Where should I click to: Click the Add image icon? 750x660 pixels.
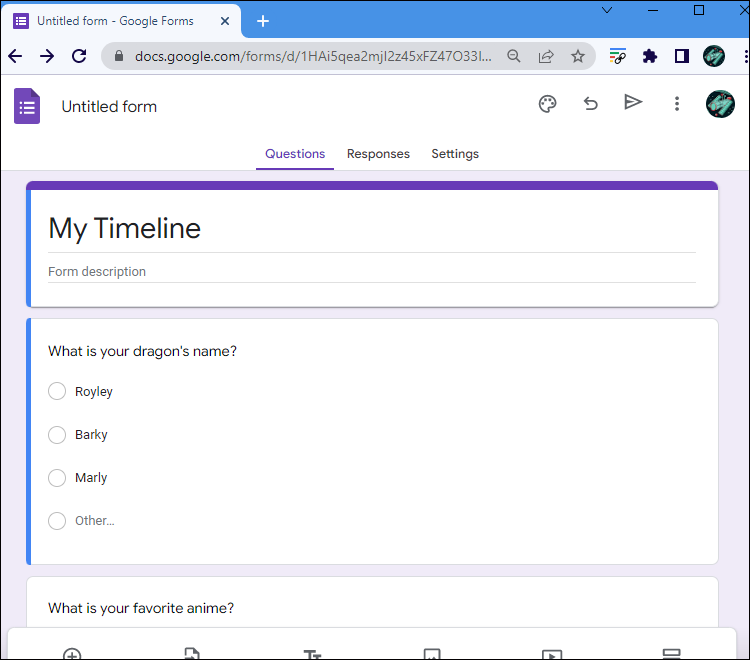pos(432,654)
